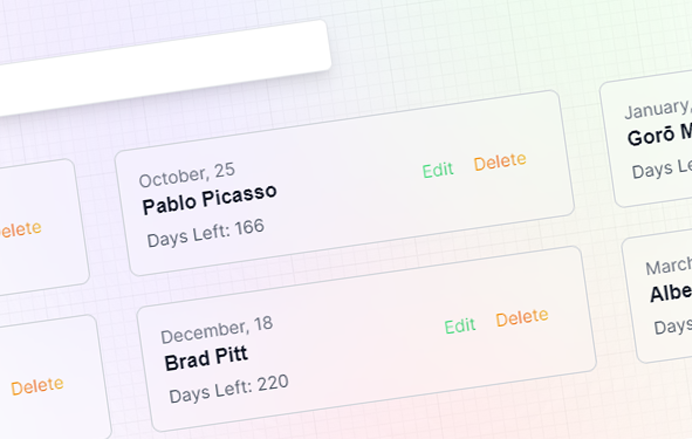Select the October, 25 date label
The height and width of the screenshot is (439, 692).
tap(187, 175)
